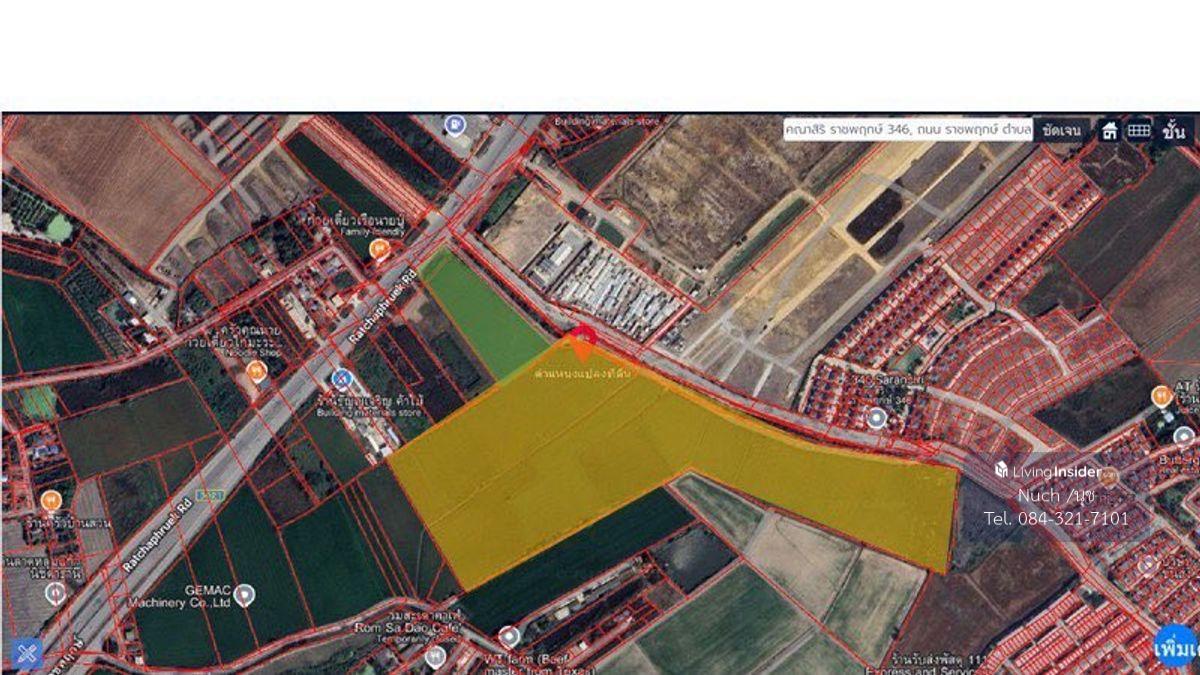Click the address search field

(x=907, y=130)
